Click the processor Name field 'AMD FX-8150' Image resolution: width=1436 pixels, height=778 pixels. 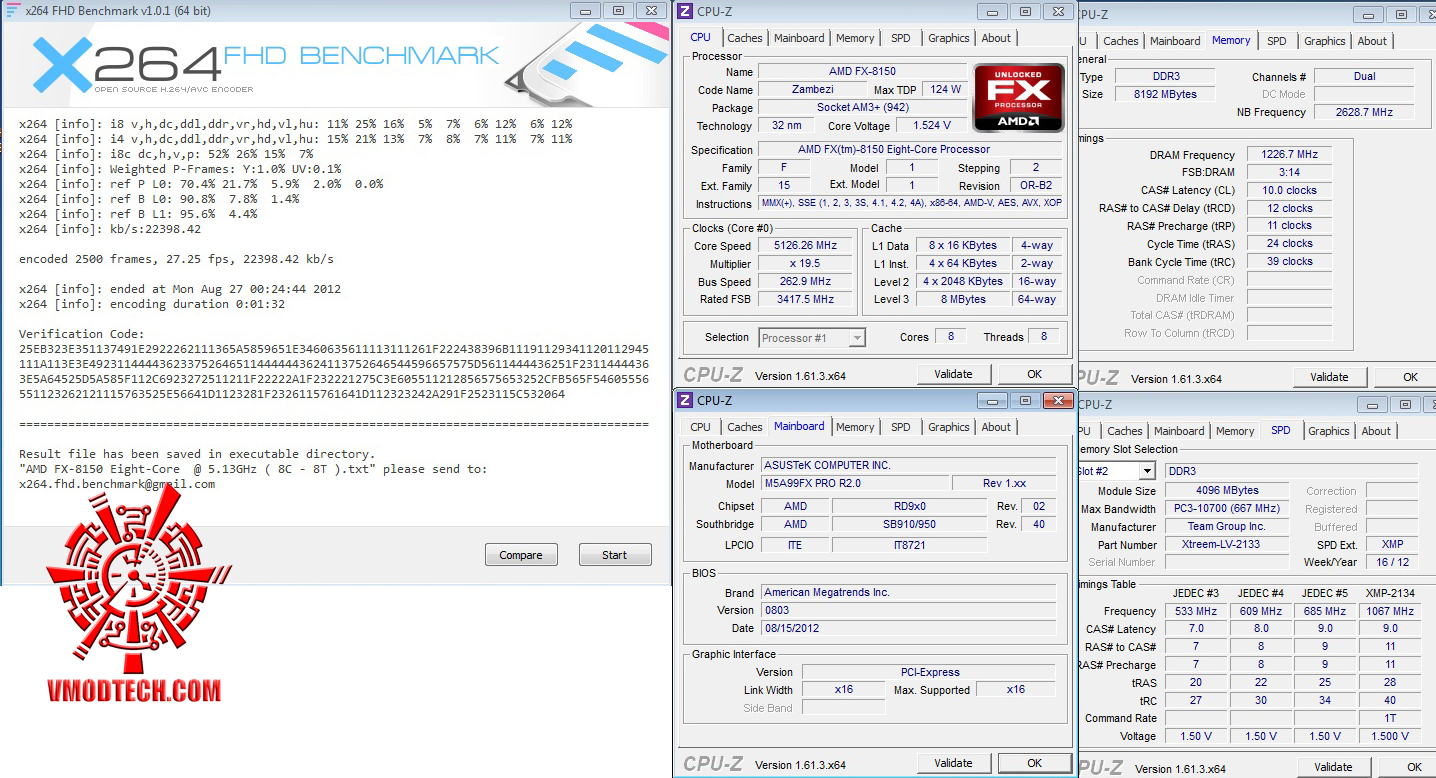click(863, 72)
